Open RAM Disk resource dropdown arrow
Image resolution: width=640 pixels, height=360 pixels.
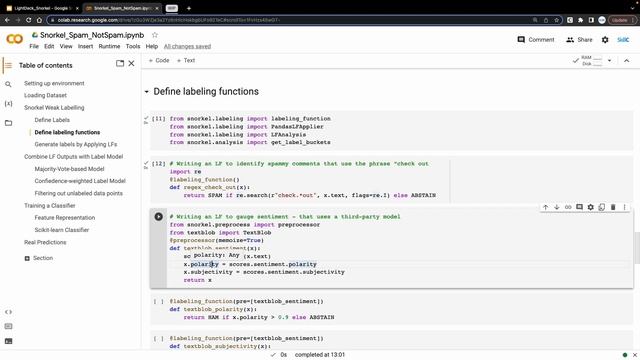pyautogui.click(x=609, y=61)
